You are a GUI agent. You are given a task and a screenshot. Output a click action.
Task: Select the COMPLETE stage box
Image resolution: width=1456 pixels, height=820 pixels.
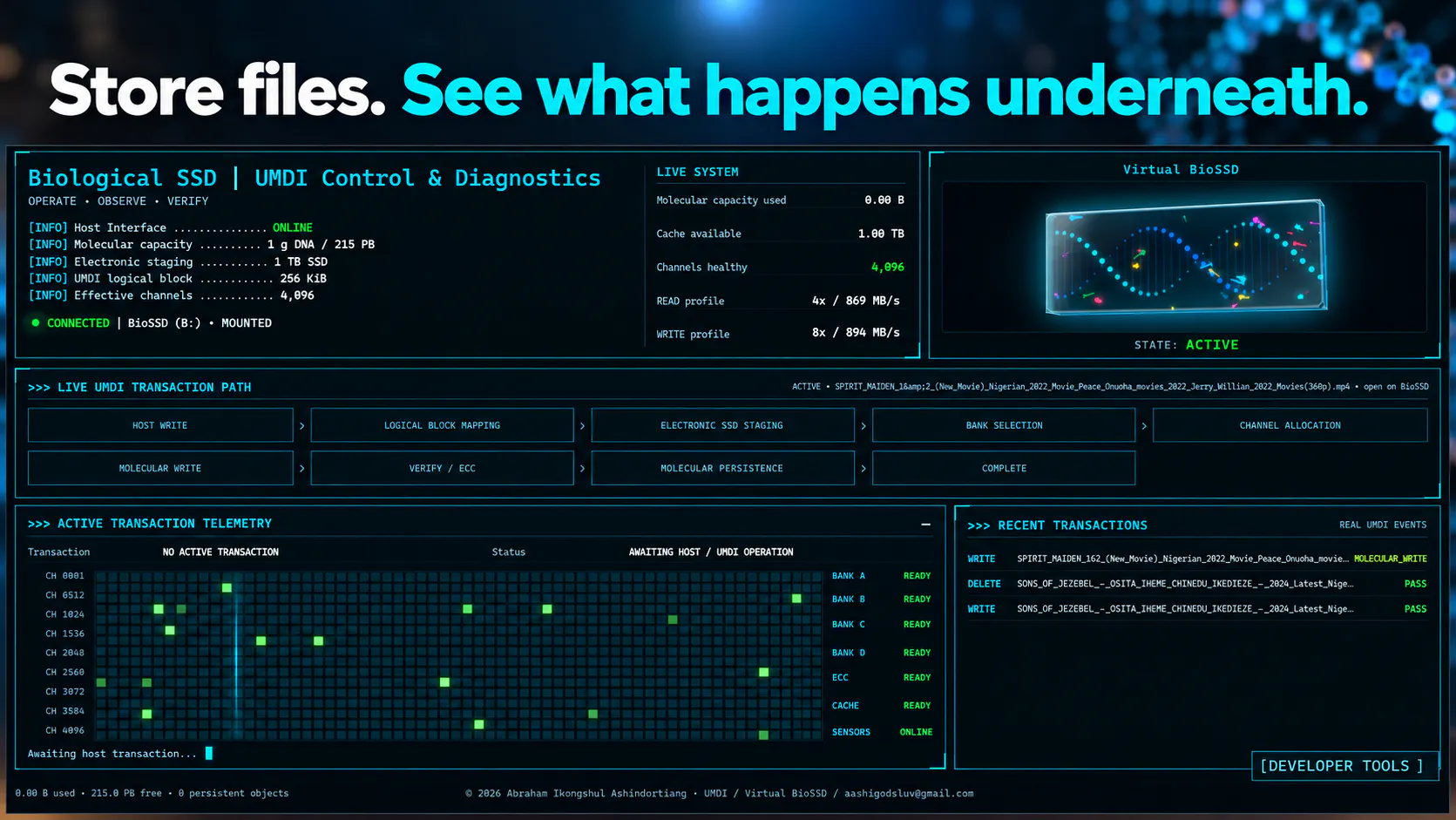(x=1004, y=468)
